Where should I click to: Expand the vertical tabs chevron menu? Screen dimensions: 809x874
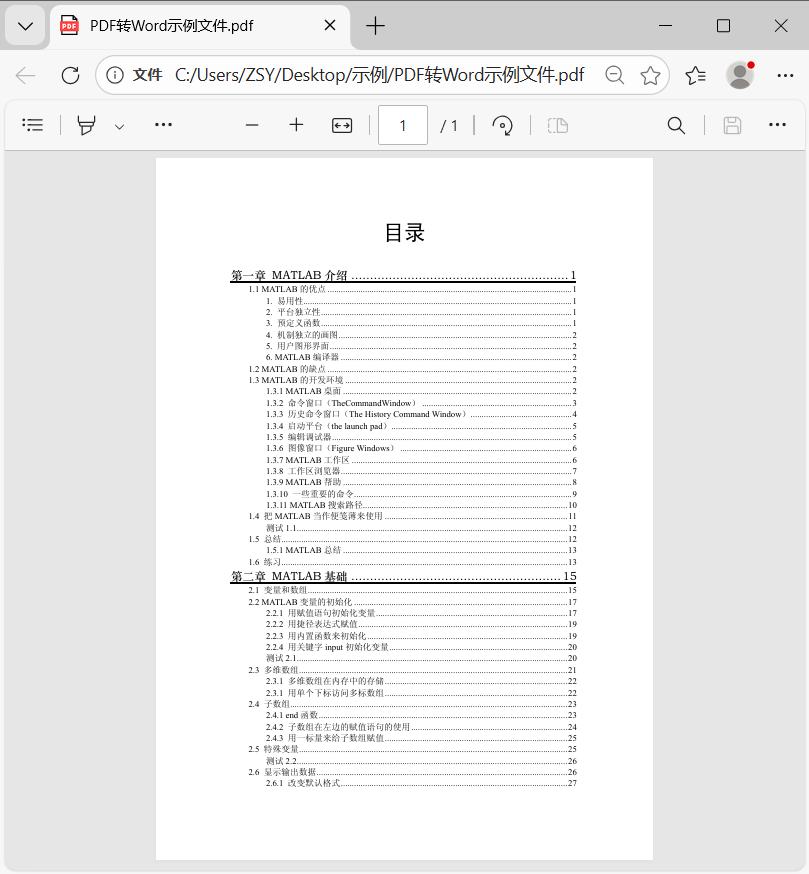coord(24,25)
